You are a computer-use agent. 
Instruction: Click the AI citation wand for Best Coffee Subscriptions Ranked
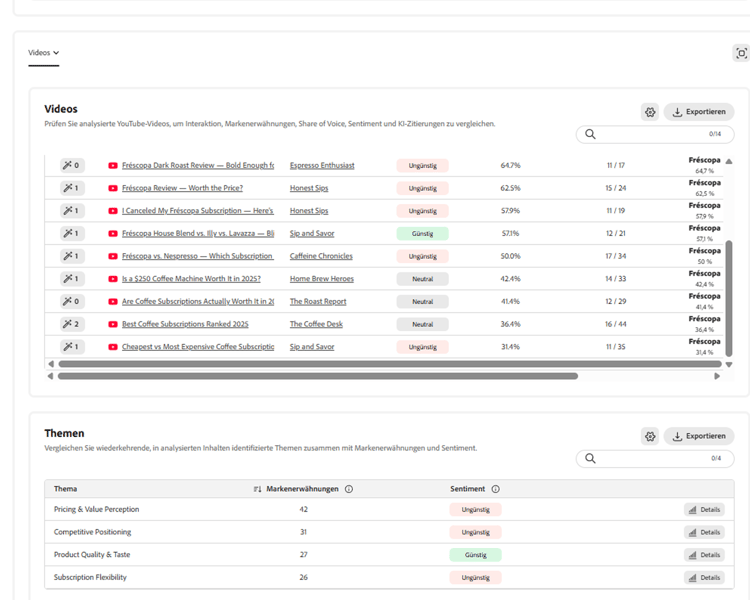pos(72,324)
